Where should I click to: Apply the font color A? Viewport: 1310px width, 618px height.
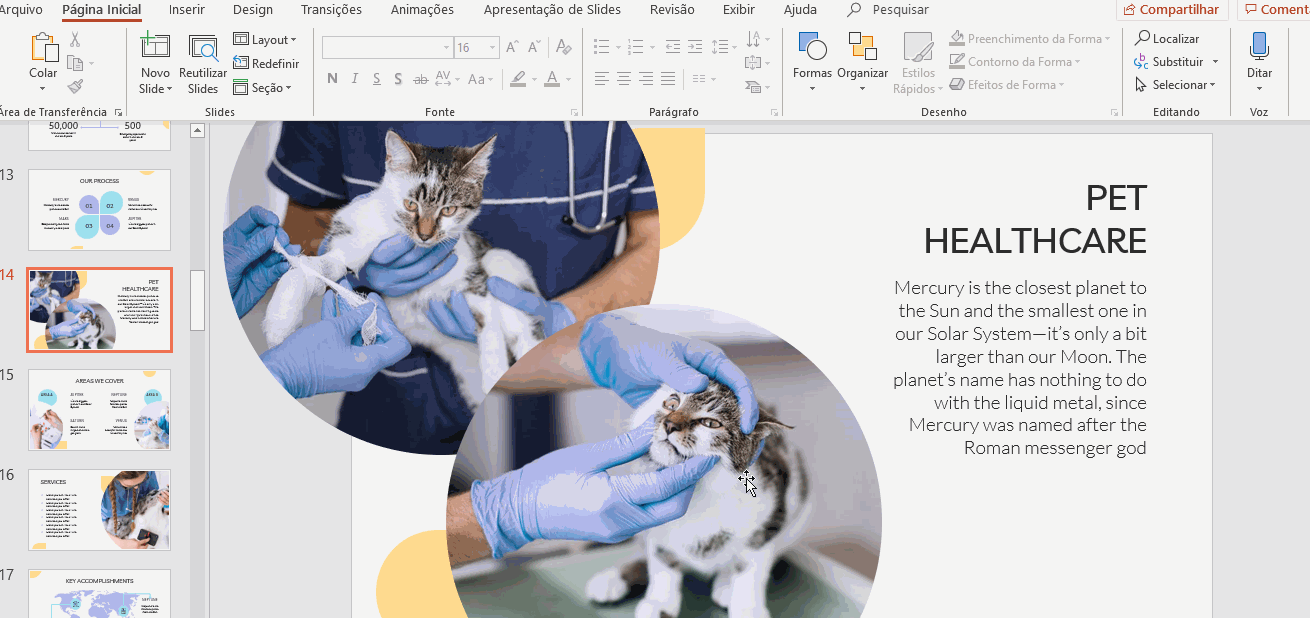tap(553, 79)
